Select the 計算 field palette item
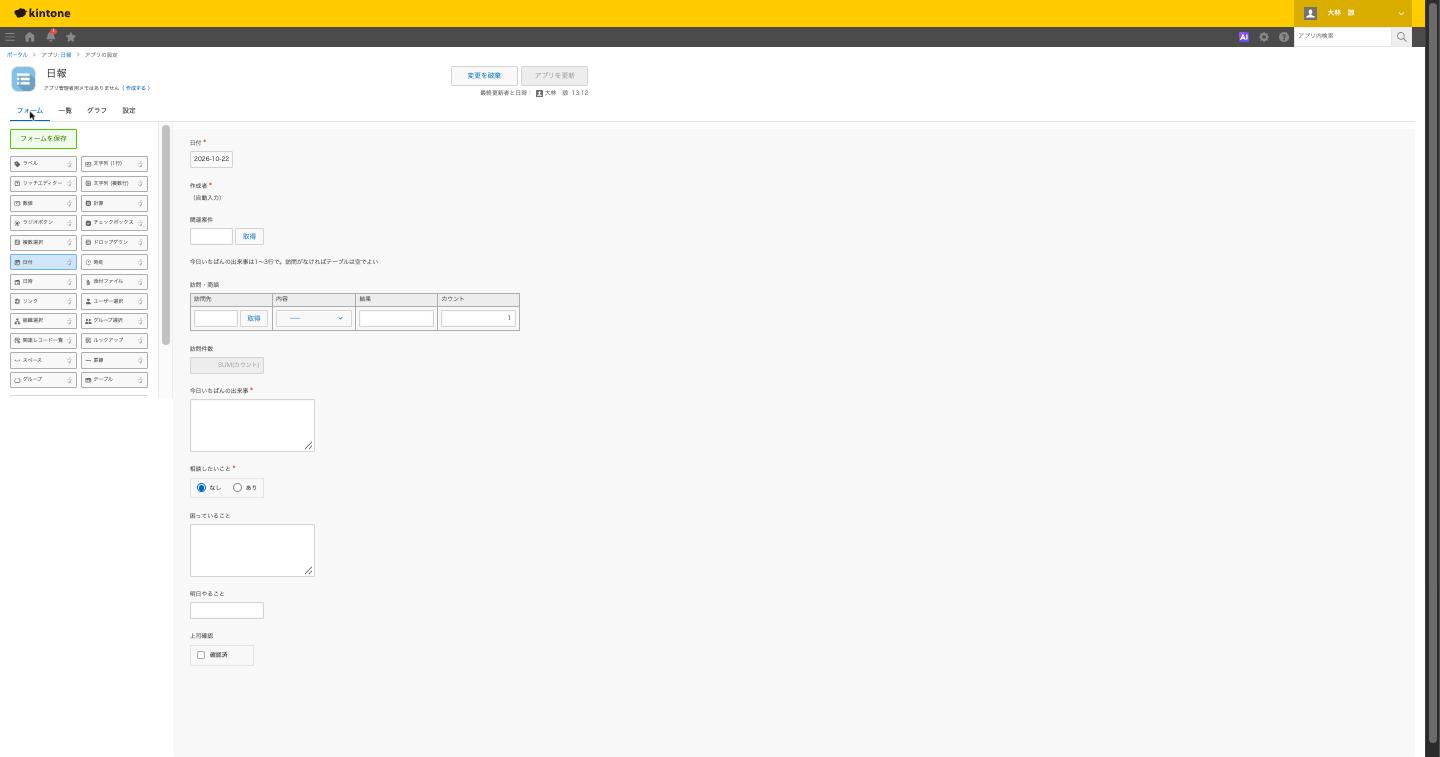The image size is (1440, 757). click(114, 203)
